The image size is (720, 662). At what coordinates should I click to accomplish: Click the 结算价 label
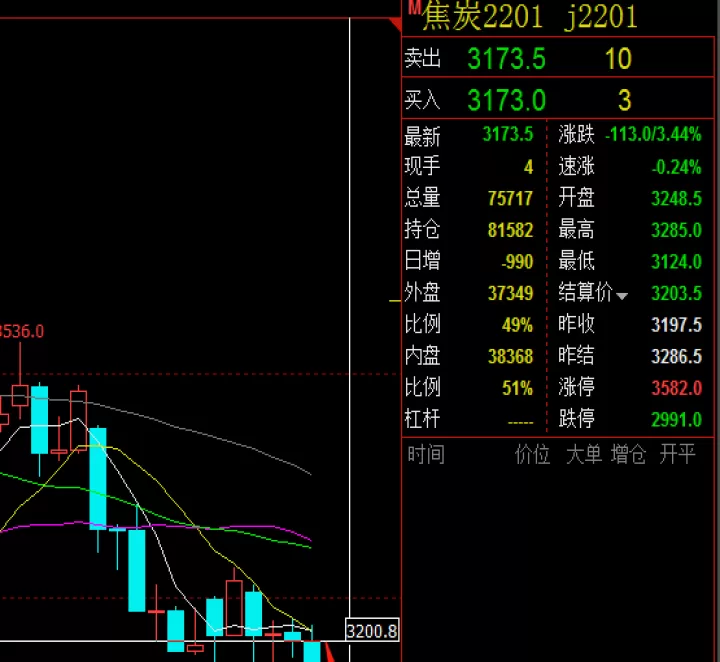click(x=585, y=292)
